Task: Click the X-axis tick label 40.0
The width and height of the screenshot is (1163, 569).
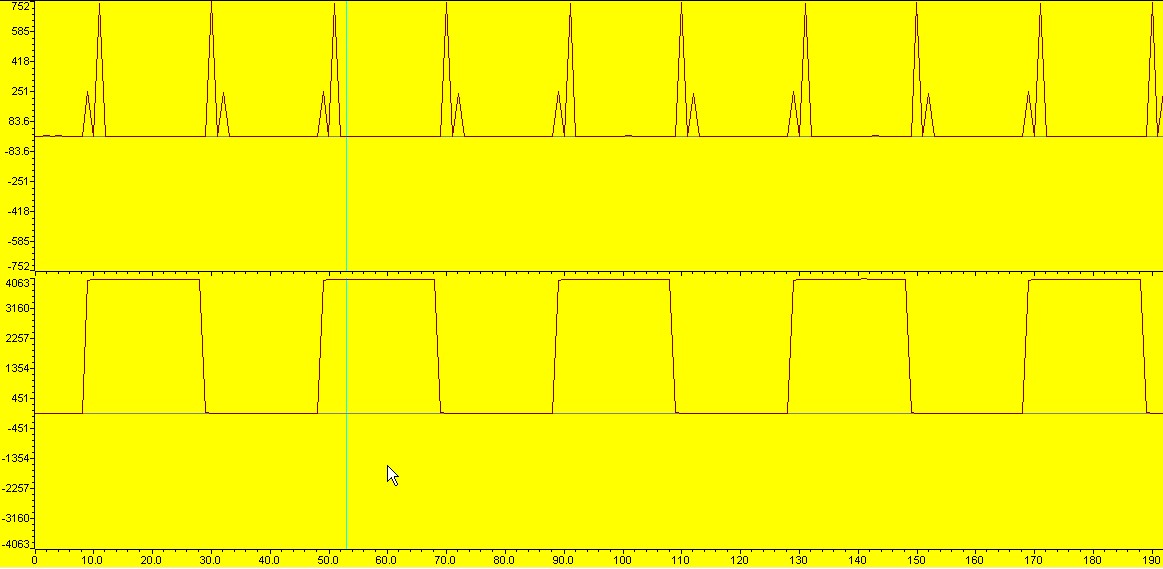Action: pyautogui.click(x=269, y=561)
